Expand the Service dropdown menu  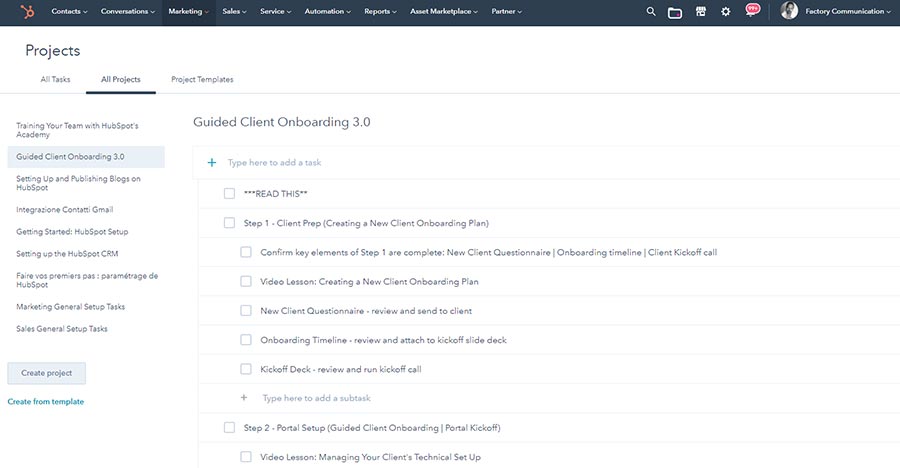(x=276, y=11)
